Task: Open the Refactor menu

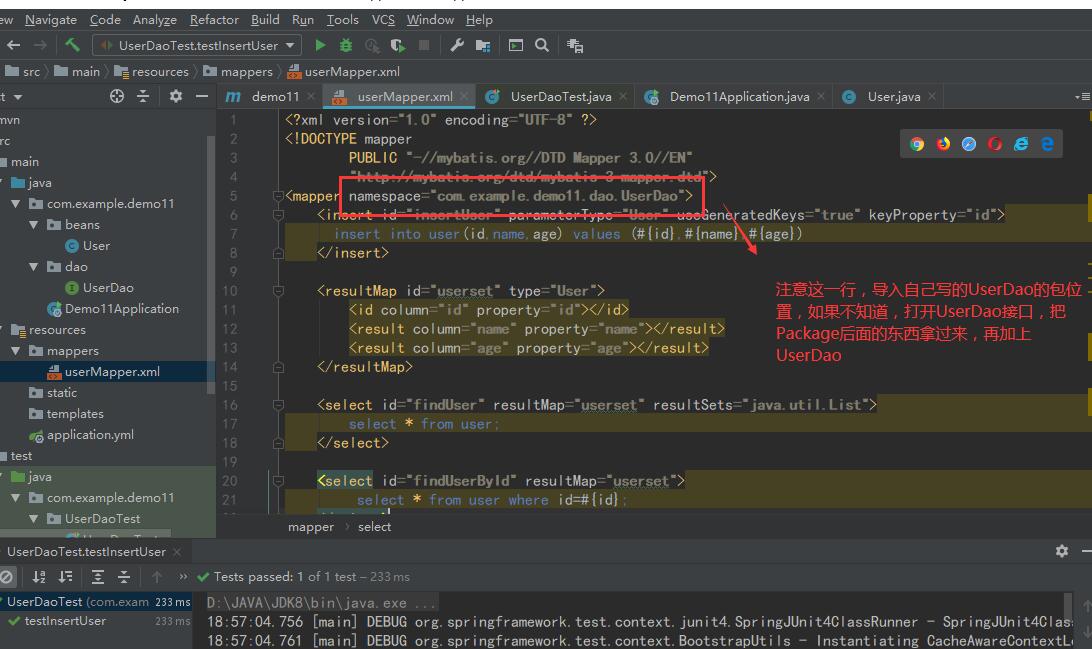Action: 214,19
